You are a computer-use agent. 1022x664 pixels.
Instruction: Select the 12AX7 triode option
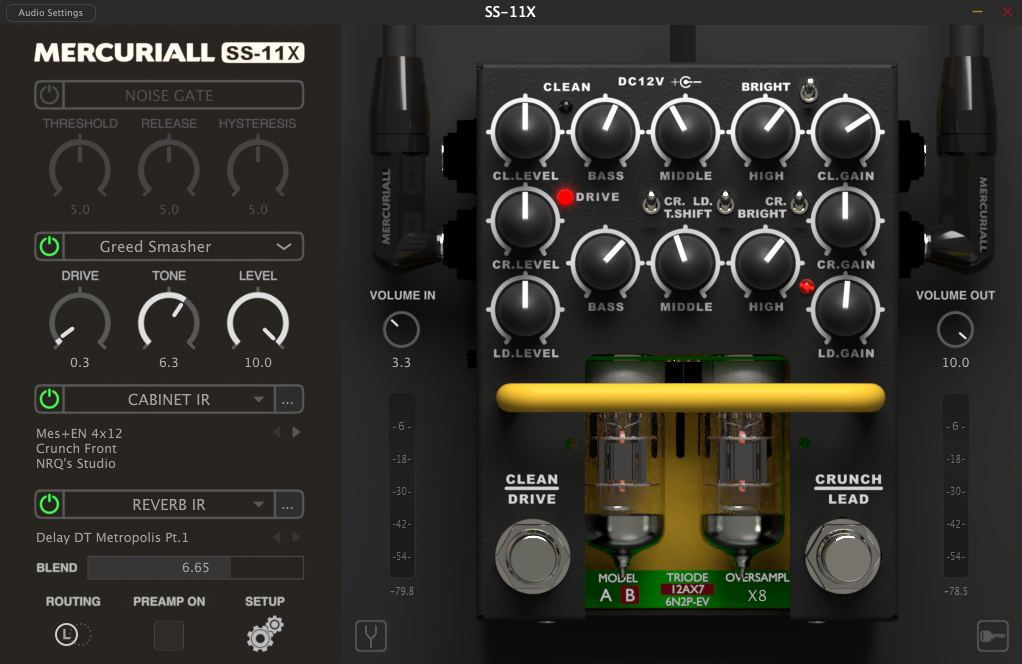click(x=687, y=589)
